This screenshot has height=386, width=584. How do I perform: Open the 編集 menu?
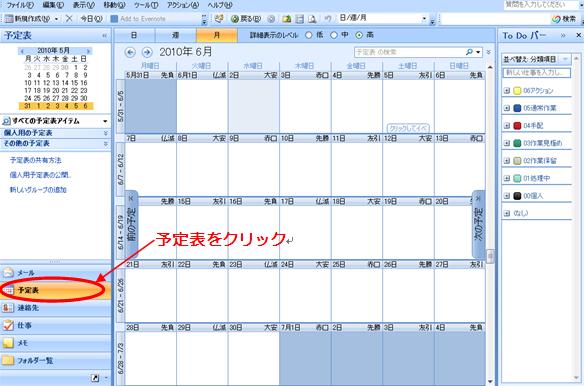click(53, 5)
